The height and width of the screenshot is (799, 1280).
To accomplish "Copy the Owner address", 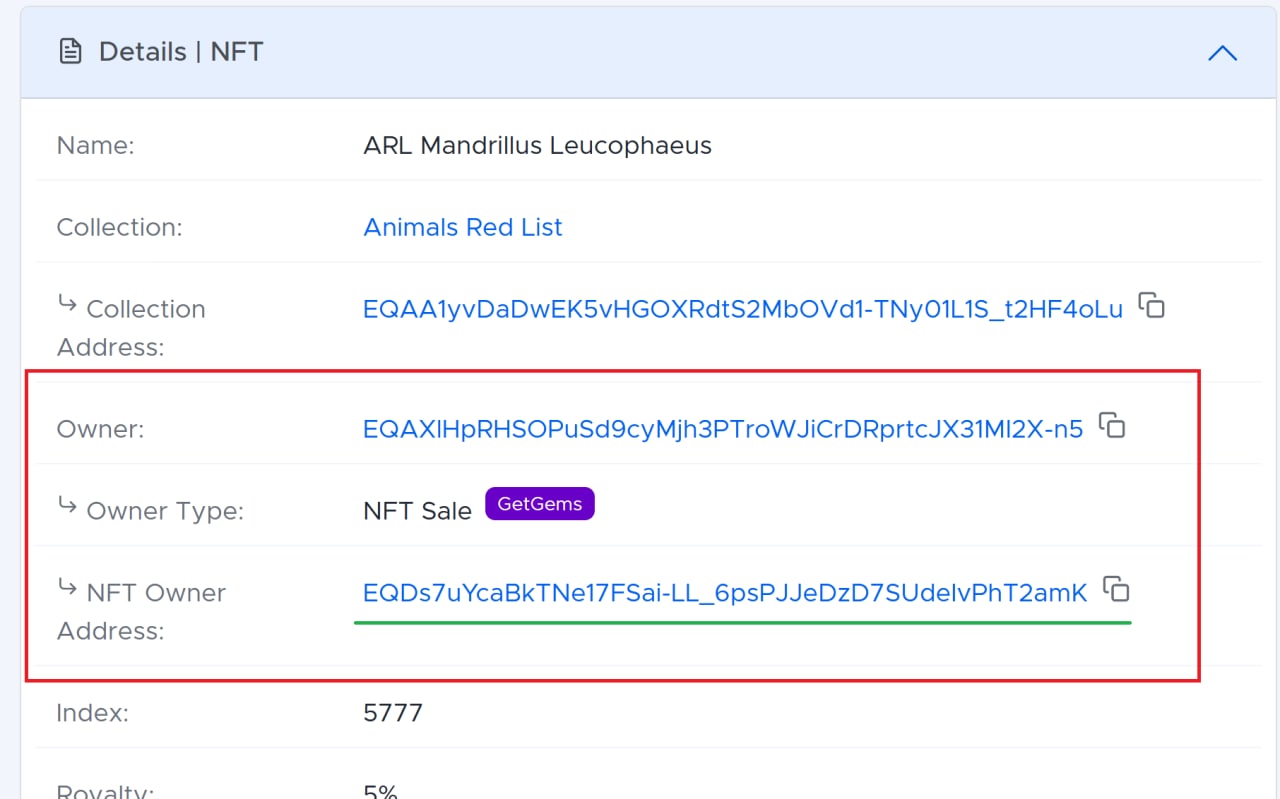I will pos(1112,425).
